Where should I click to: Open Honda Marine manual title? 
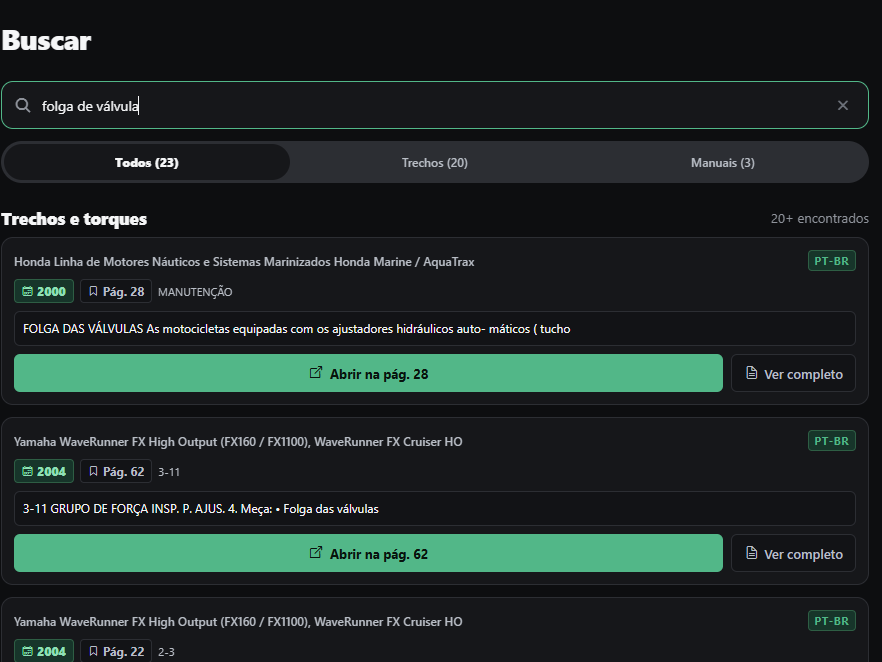[244, 262]
